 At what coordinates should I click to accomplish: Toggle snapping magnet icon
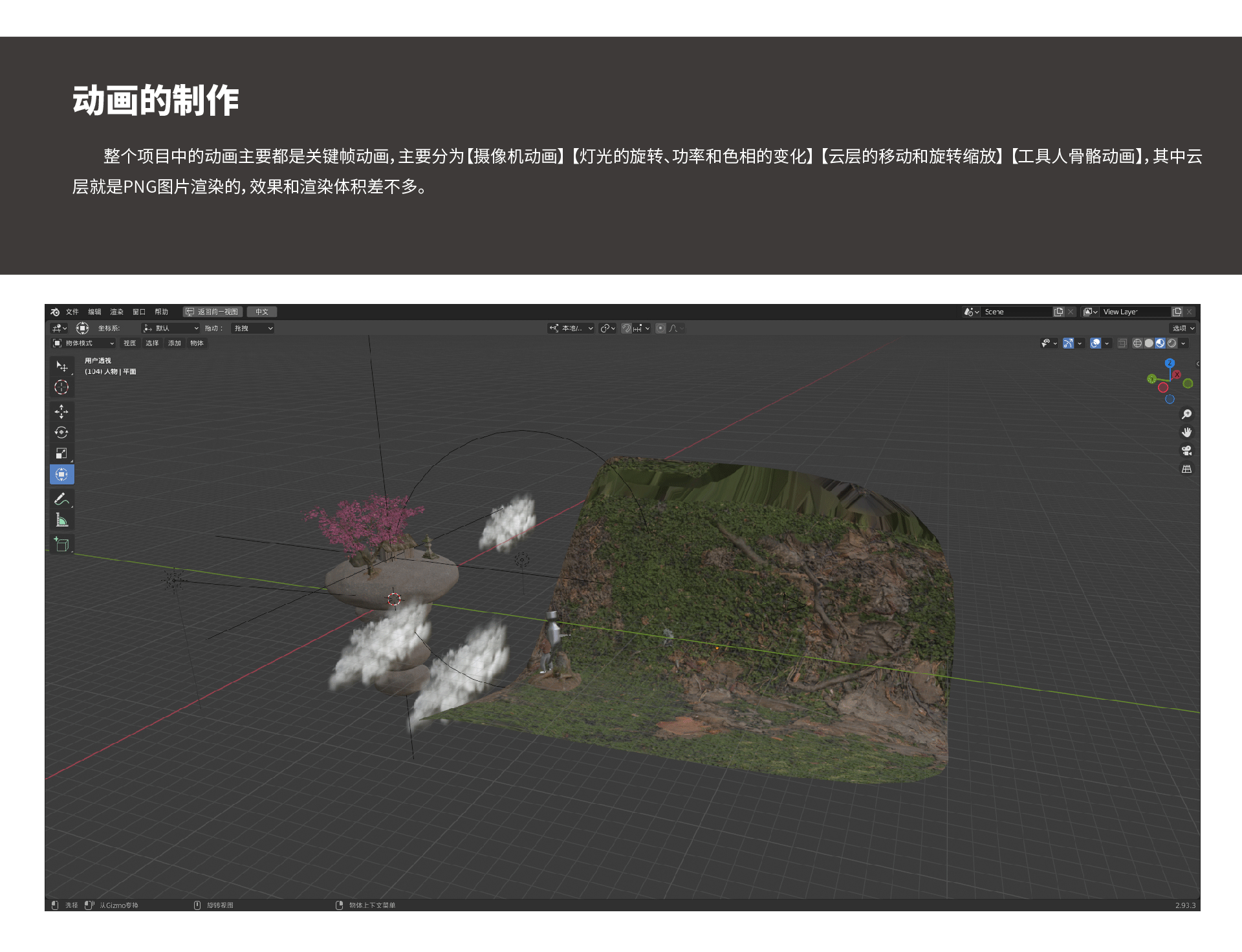(626, 329)
